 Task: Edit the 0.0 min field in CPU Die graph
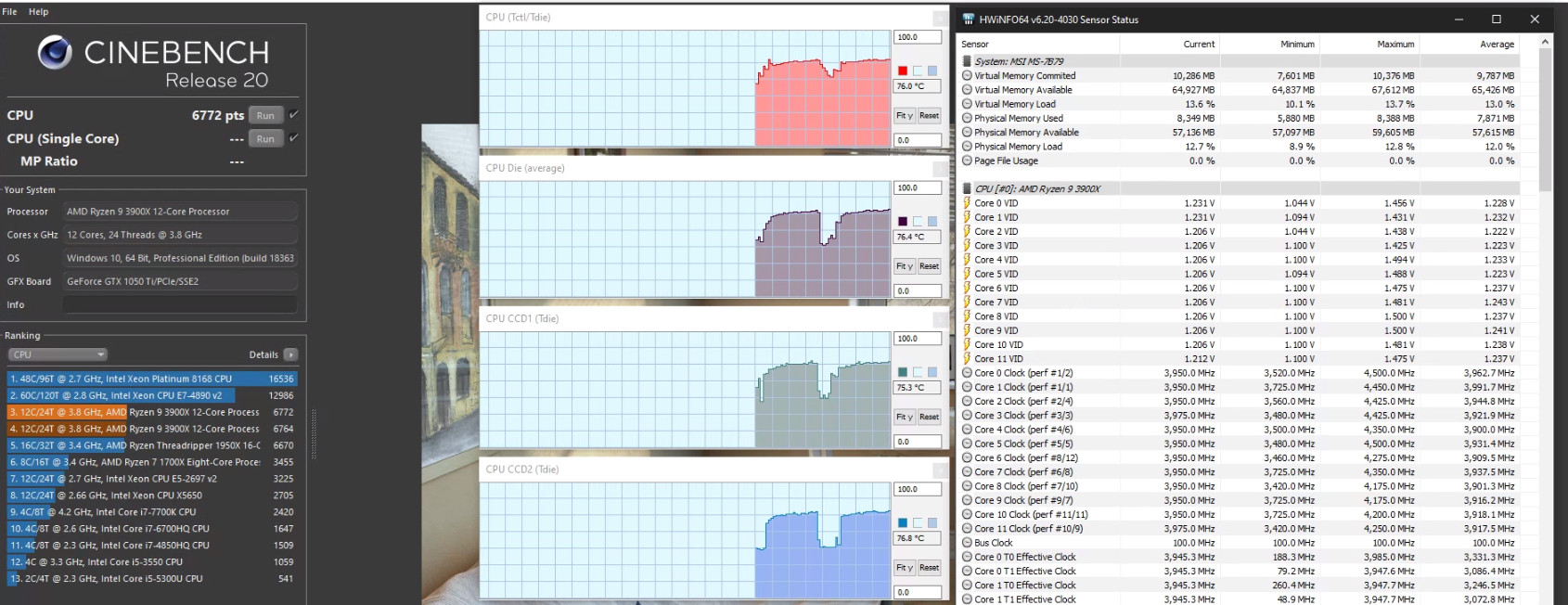click(x=918, y=290)
